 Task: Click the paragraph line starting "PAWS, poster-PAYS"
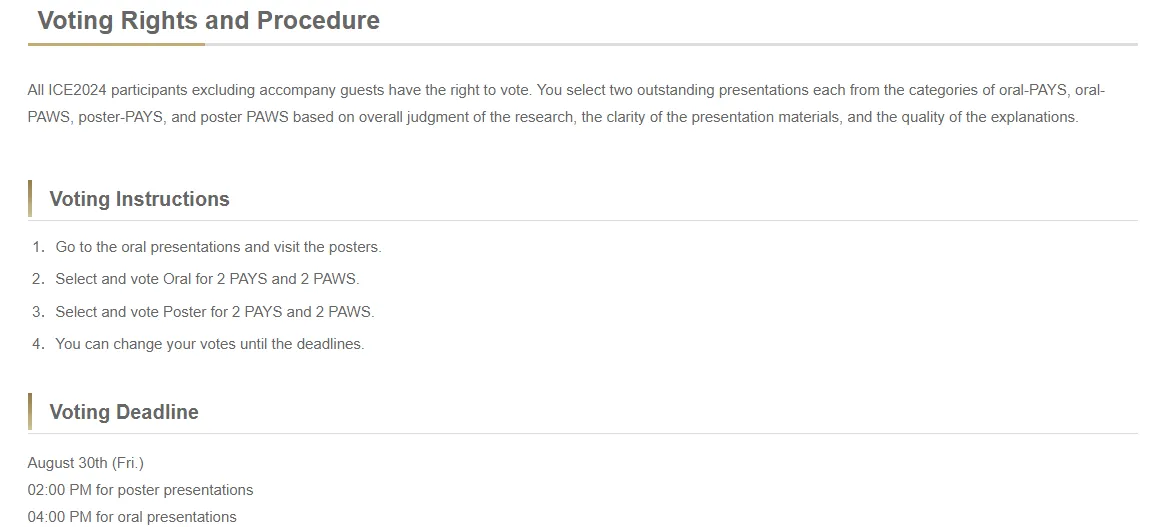point(553,117)
